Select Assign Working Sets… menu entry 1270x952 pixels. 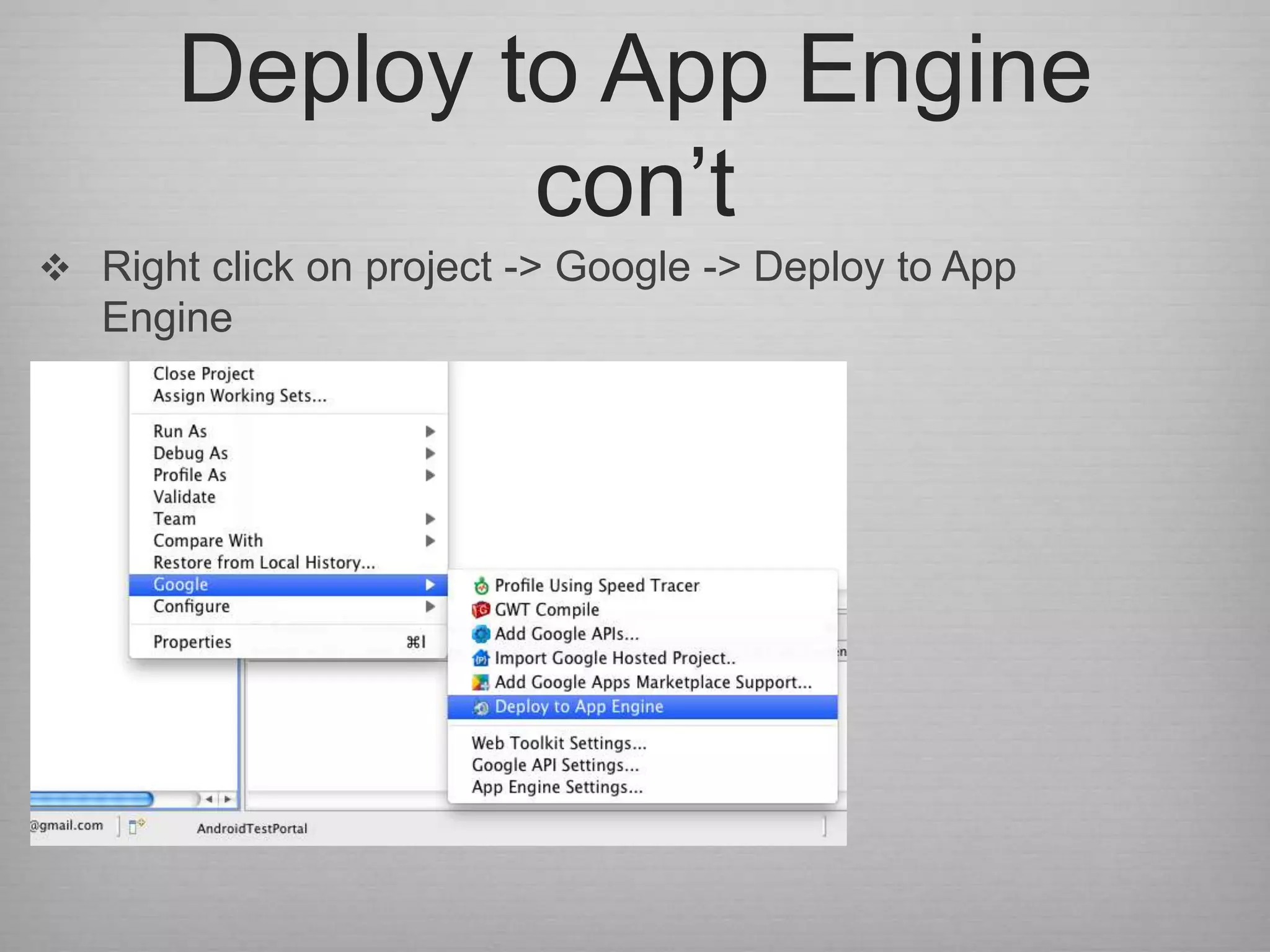288,396
